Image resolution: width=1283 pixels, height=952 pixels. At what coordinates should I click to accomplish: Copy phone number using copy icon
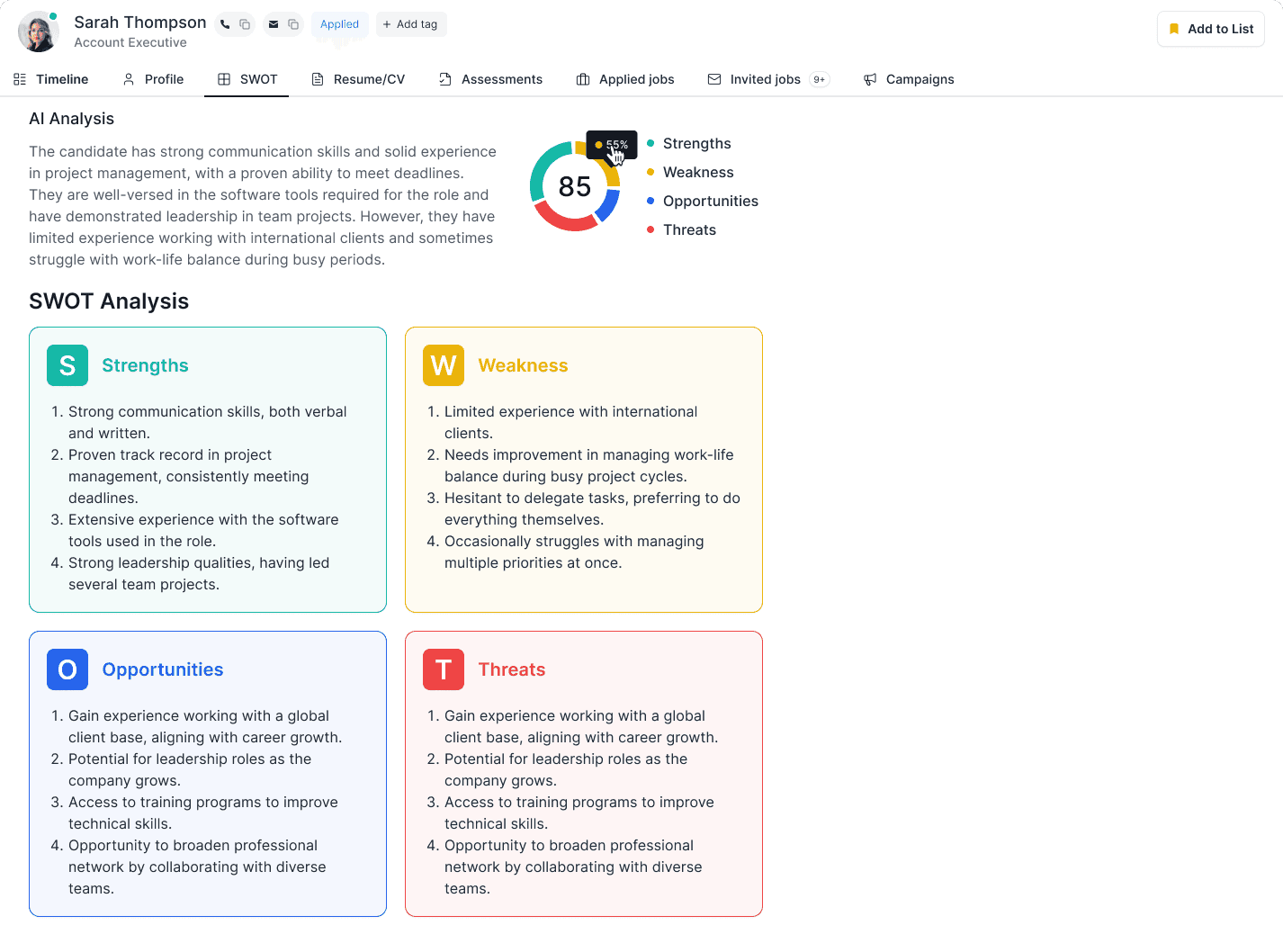[x=245, y=24]
